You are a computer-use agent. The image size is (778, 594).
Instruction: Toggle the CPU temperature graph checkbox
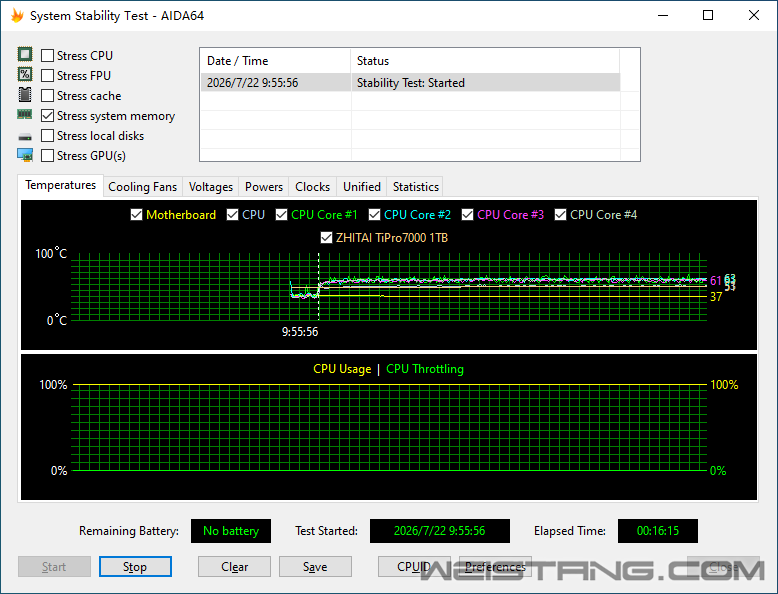pyautogui.click(x=232, y=214)
